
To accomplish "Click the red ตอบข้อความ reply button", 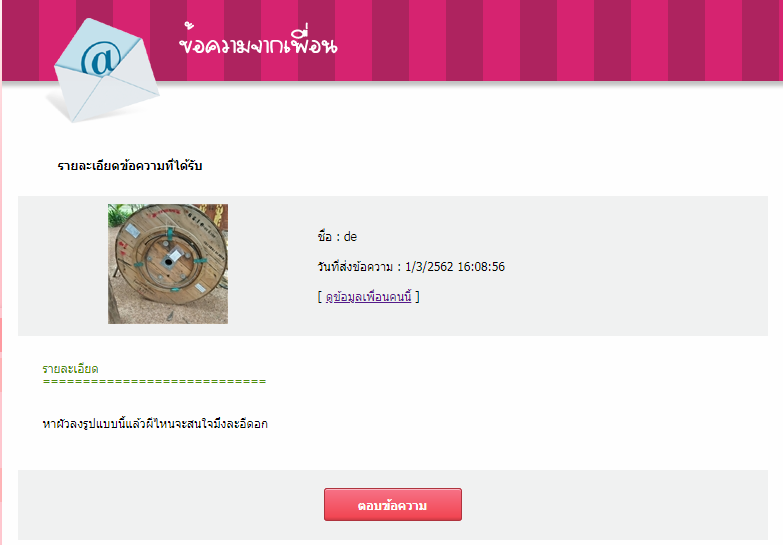I will [x=392, y=505].
